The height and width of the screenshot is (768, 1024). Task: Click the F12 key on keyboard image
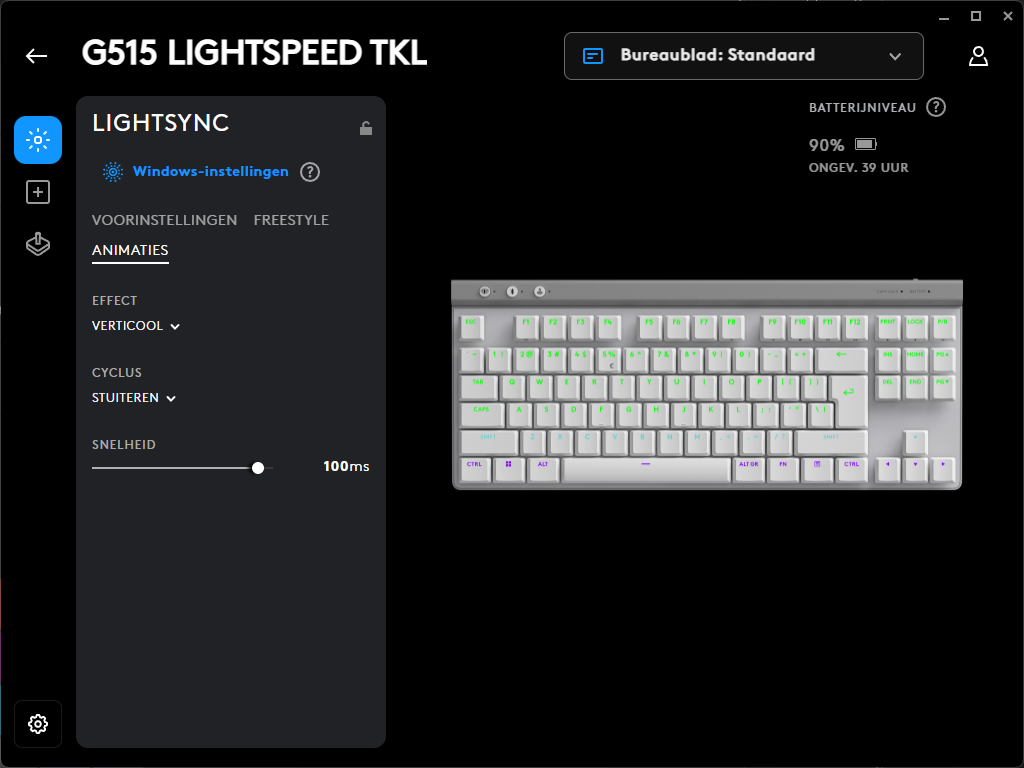click(x=855, y=327)
